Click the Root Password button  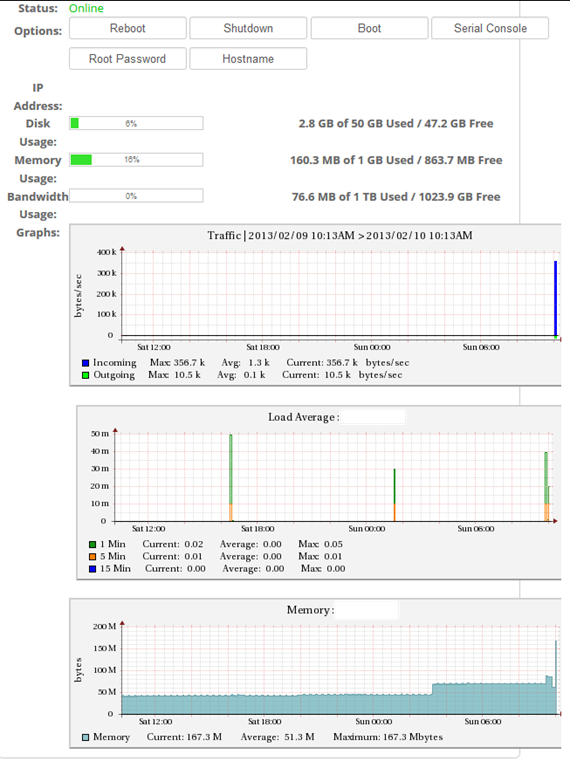[128, 59]
